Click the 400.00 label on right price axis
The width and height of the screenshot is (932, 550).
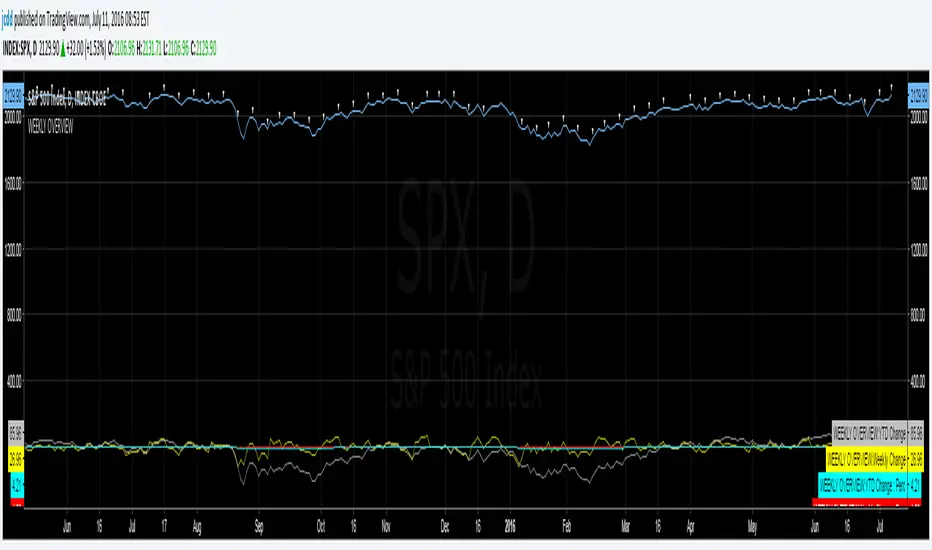pyautogui.click(x=919, y=382)
